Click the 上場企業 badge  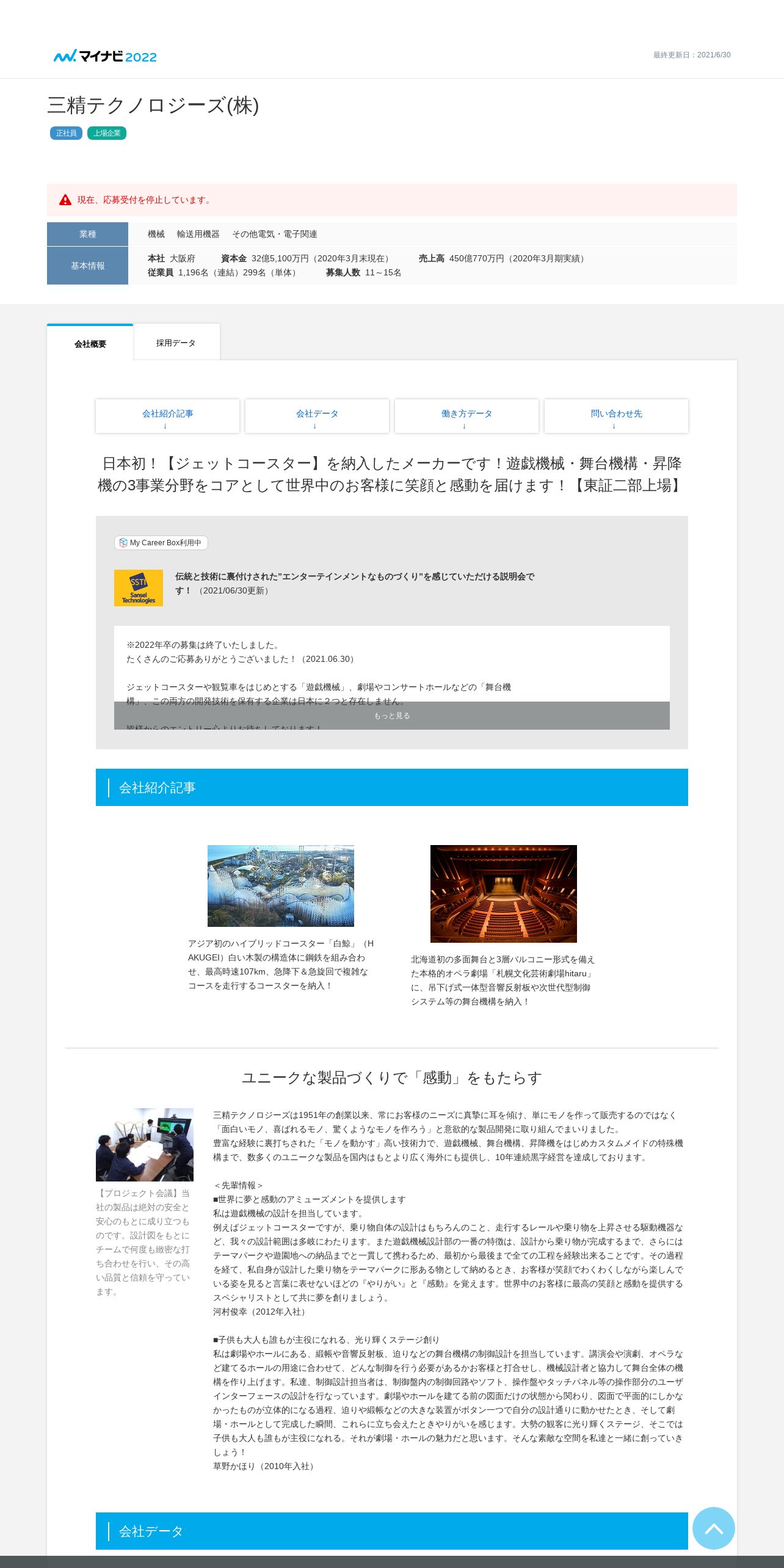coord(107,133)
